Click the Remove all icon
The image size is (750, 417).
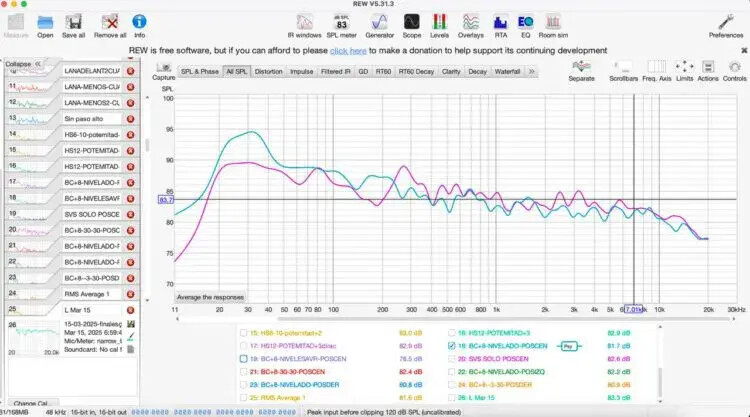pos(110,26)
